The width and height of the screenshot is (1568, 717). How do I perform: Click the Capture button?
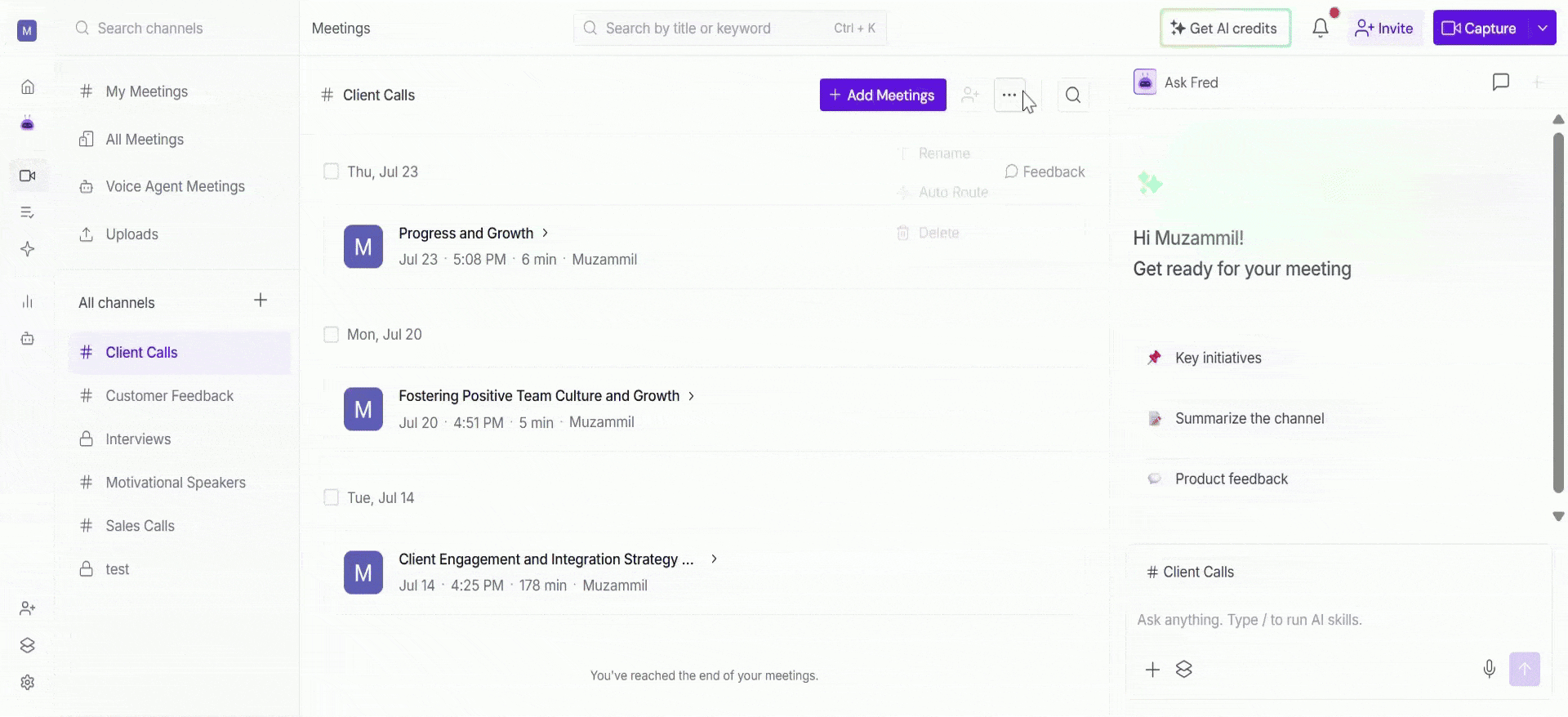tap(1481, 28)
